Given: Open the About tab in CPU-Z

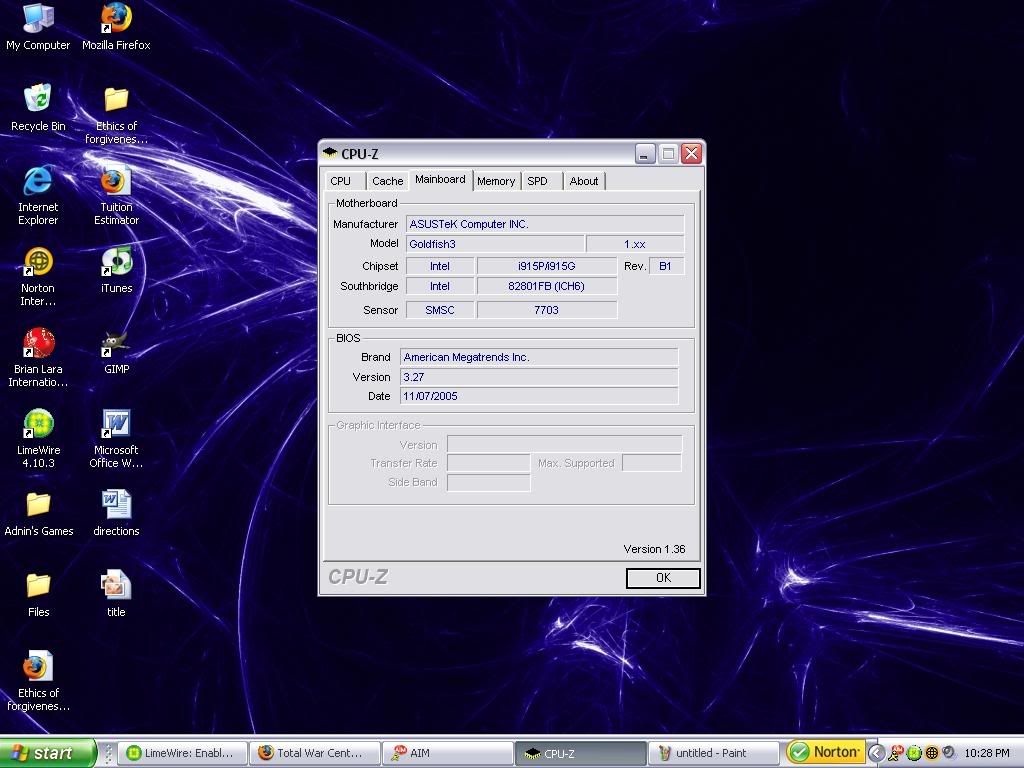Looking at the screenshot, I should (584, 181).
